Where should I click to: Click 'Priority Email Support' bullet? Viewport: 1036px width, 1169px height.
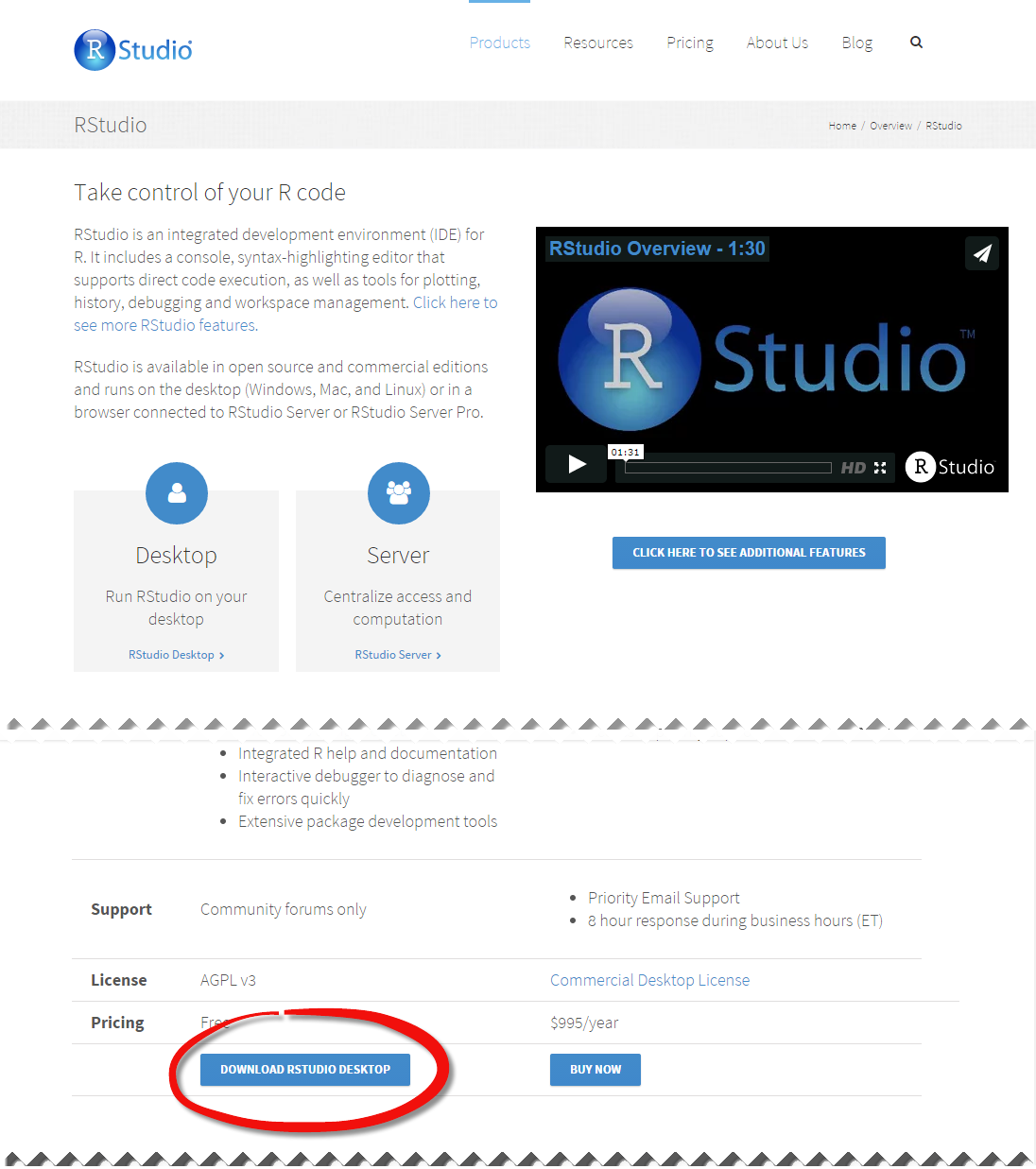(664, 898)
